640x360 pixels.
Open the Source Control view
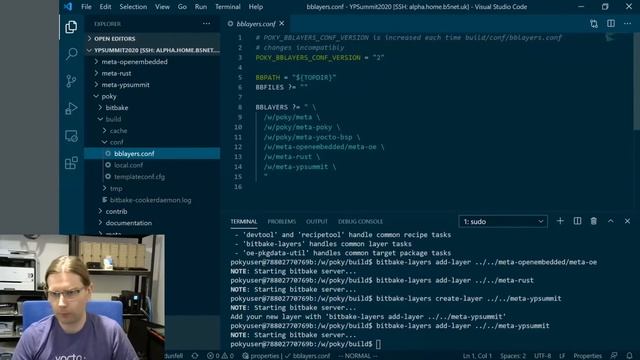tap(71, 81)
